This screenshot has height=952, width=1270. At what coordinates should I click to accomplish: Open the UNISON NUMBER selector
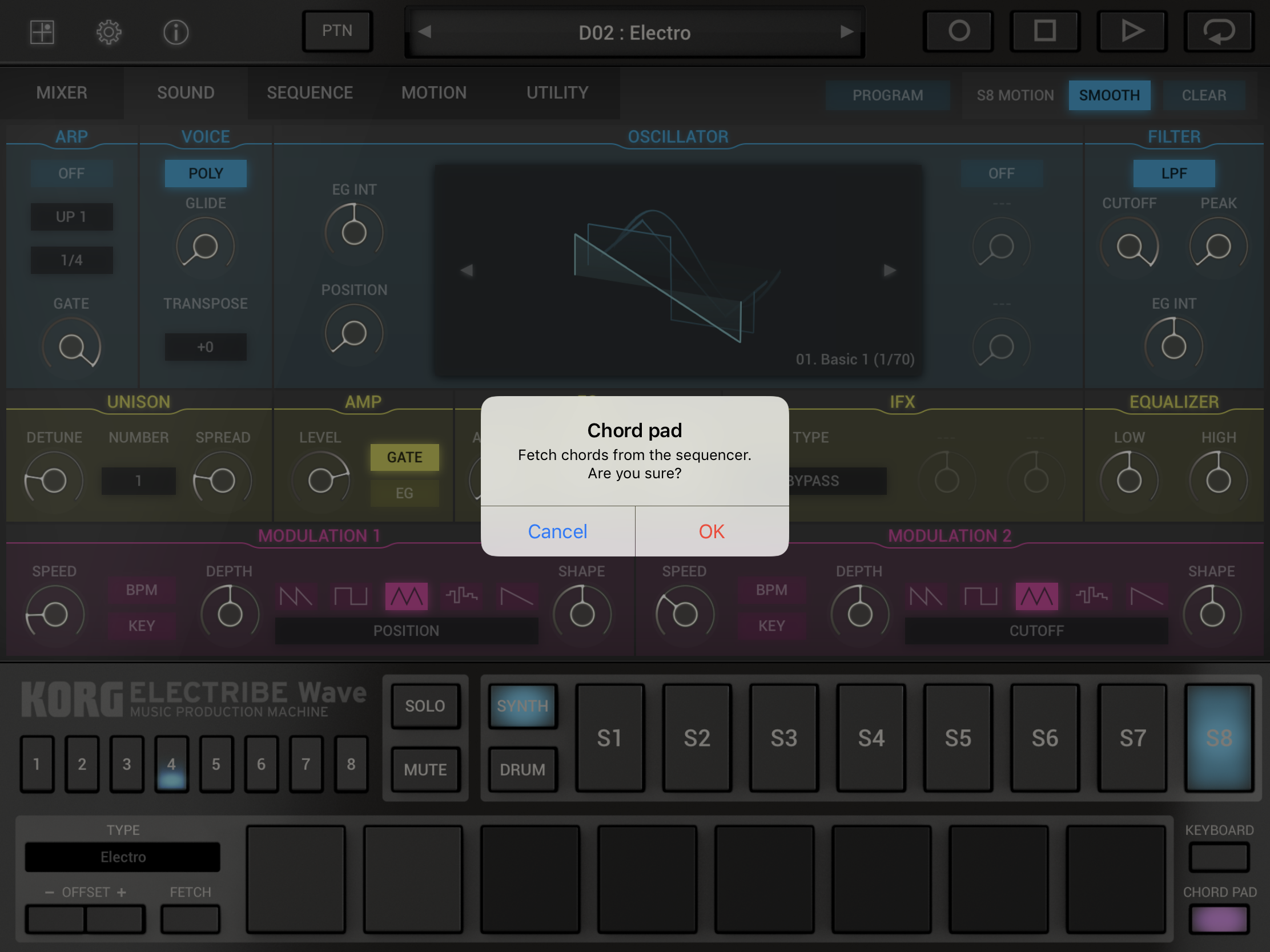point(138,481)
